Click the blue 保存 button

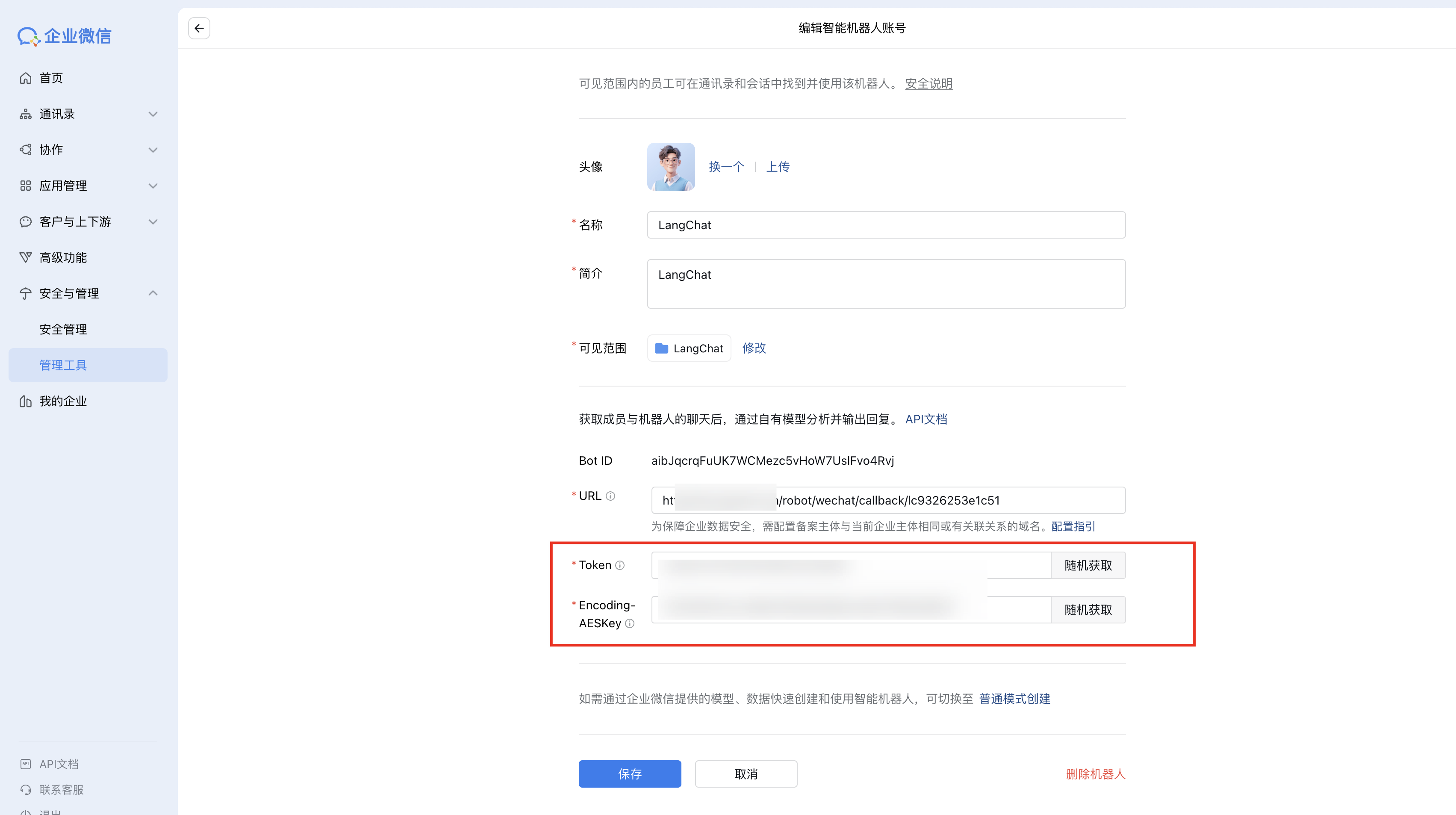[x=630, y=774]
